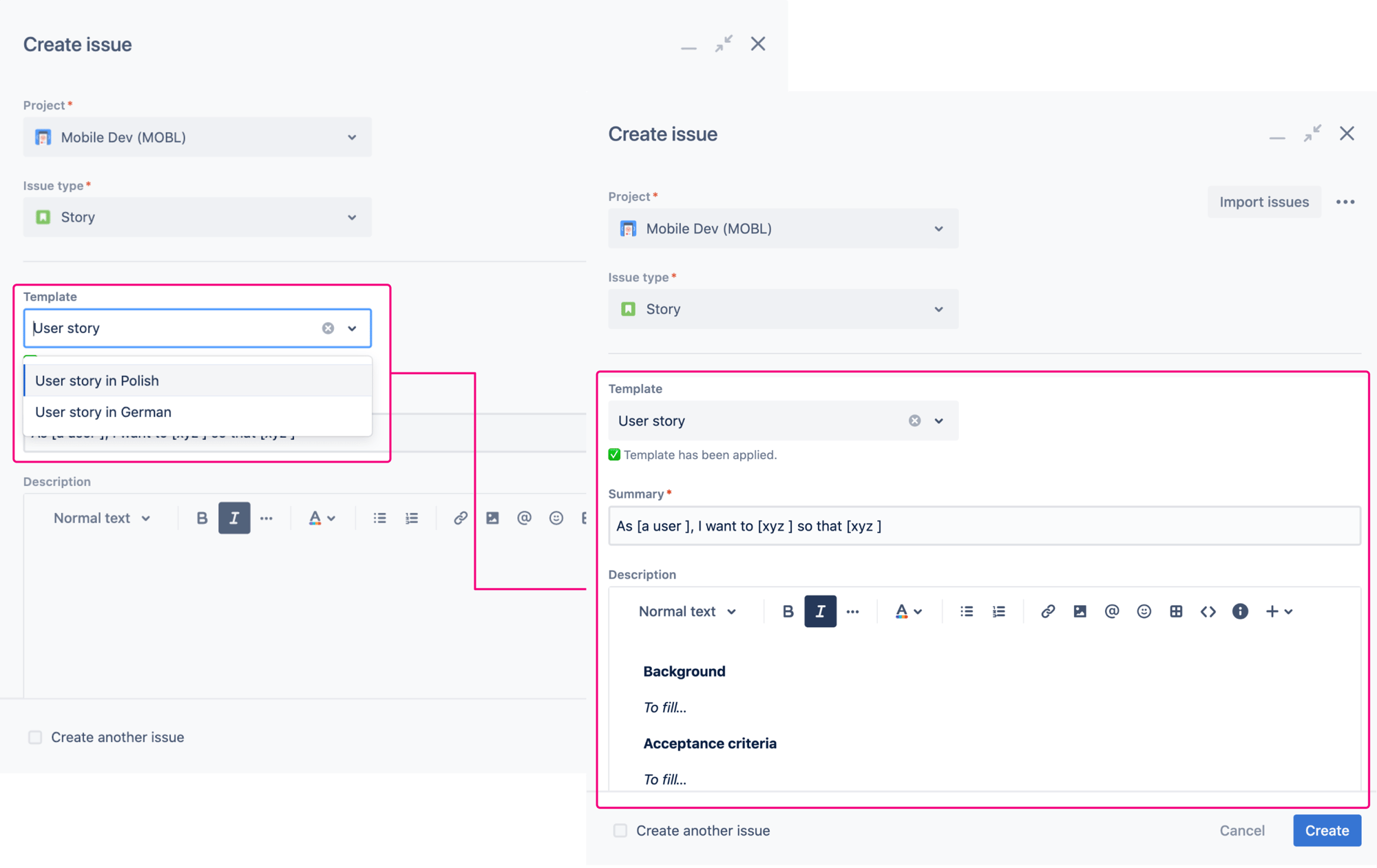Check the Create another issue box on left dialog
This screenshot has height=868, width=1377.
[x=34, y=737]
